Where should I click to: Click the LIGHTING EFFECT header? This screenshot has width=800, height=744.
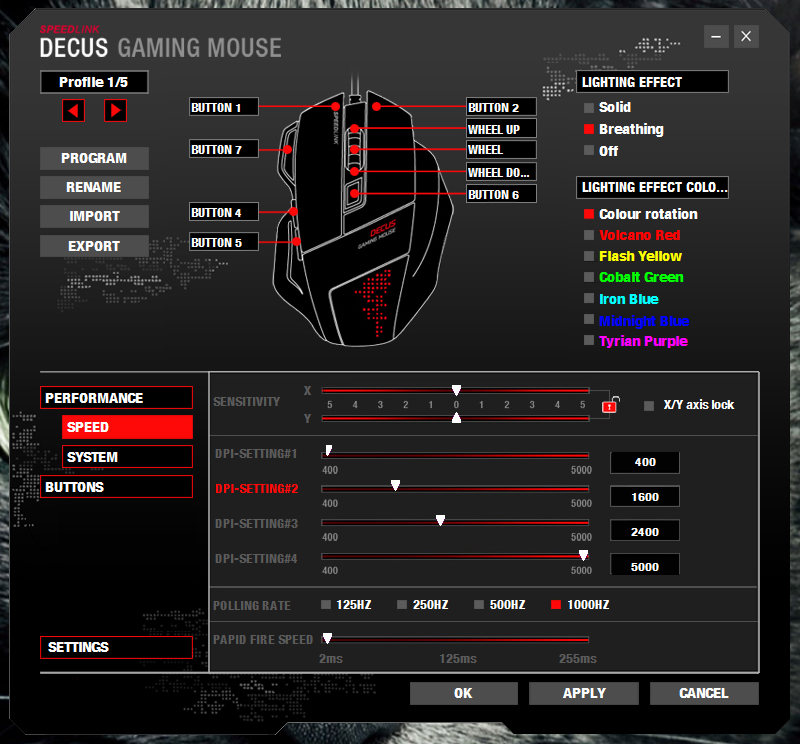click(x=652, y=82)
